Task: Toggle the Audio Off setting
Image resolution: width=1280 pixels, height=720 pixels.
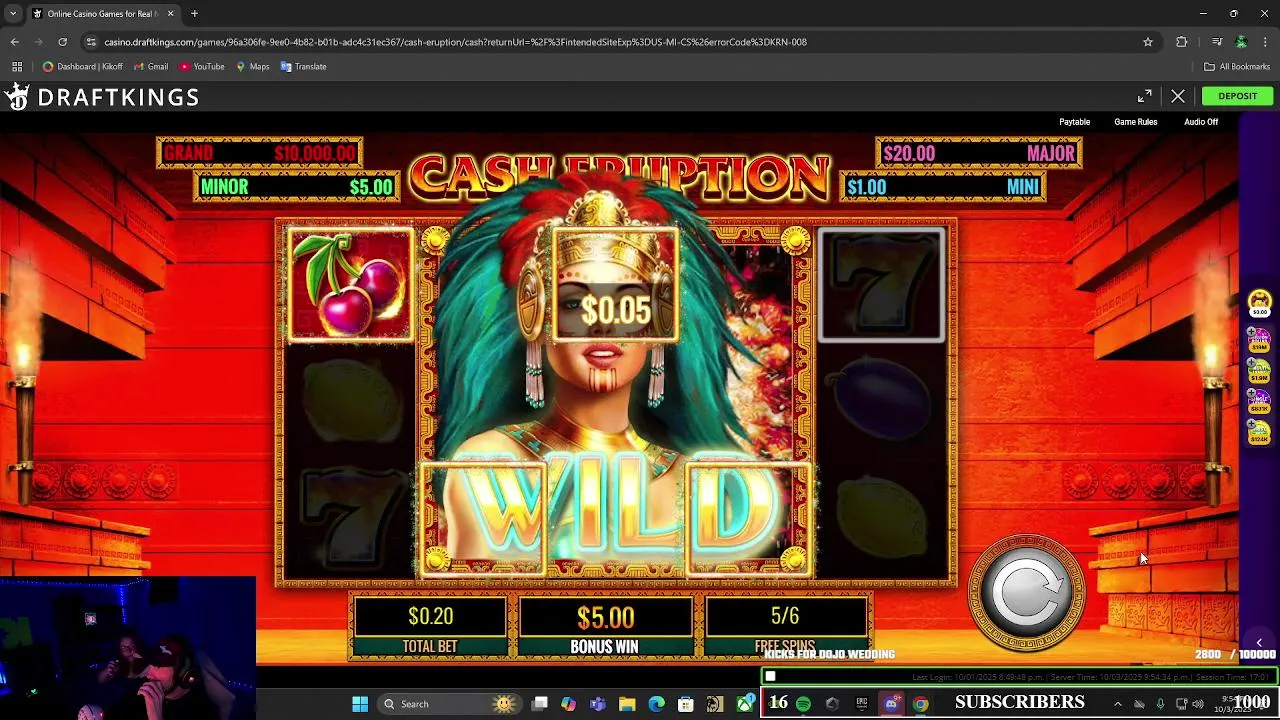Action: 1201,122
